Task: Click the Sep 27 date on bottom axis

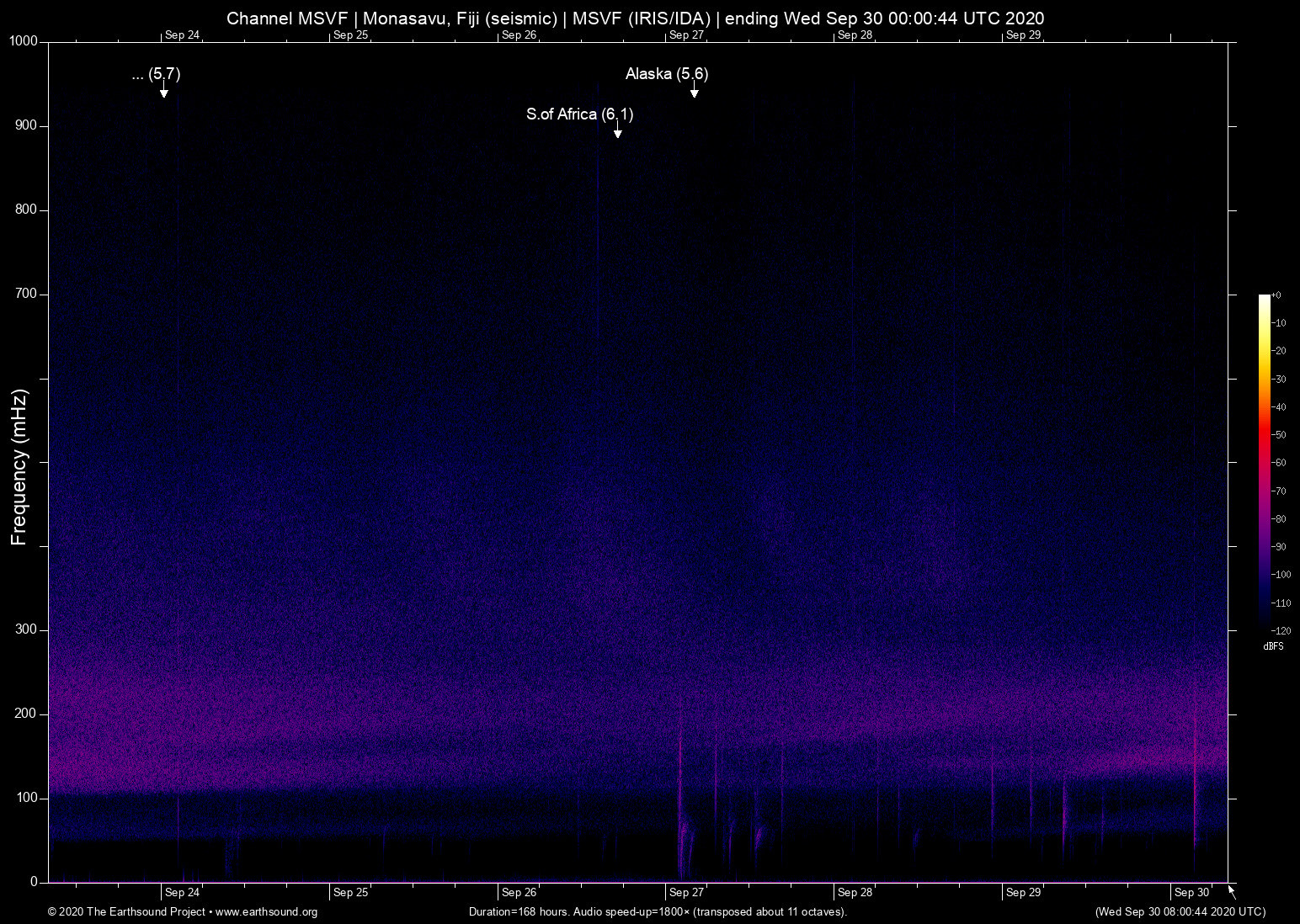Action: 686,893
